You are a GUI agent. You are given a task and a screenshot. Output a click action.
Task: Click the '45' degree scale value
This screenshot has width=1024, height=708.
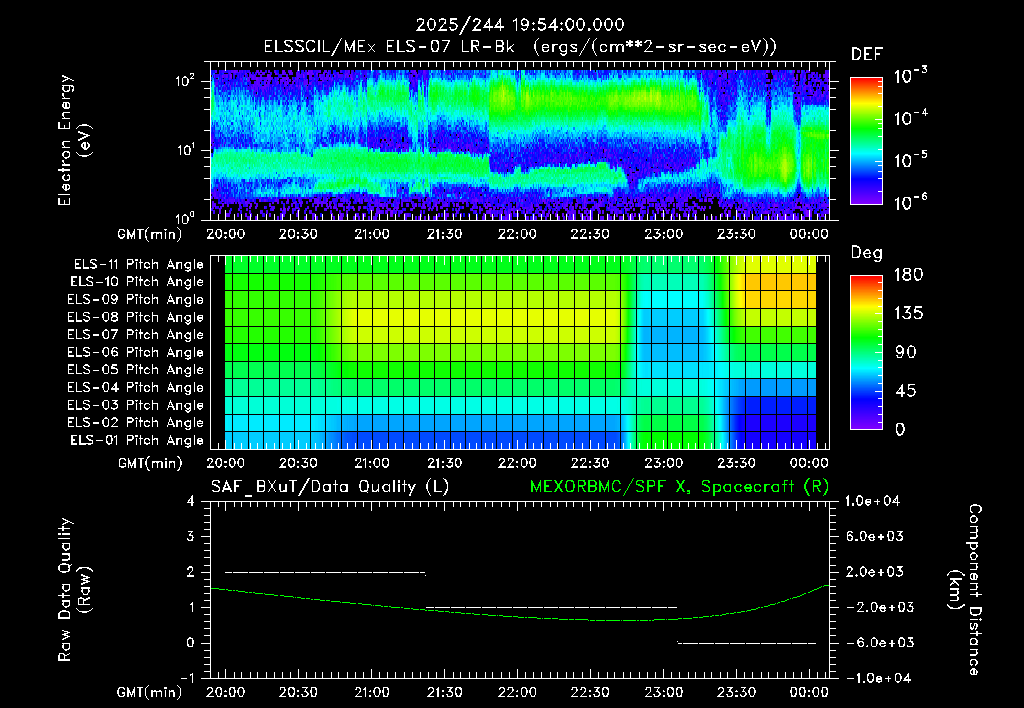click(905, 391)
